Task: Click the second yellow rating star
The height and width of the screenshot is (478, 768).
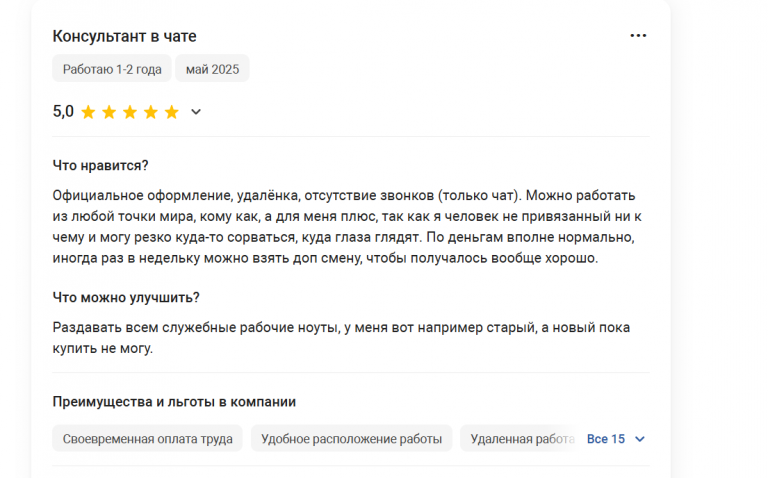Action: tap(109, 112)
